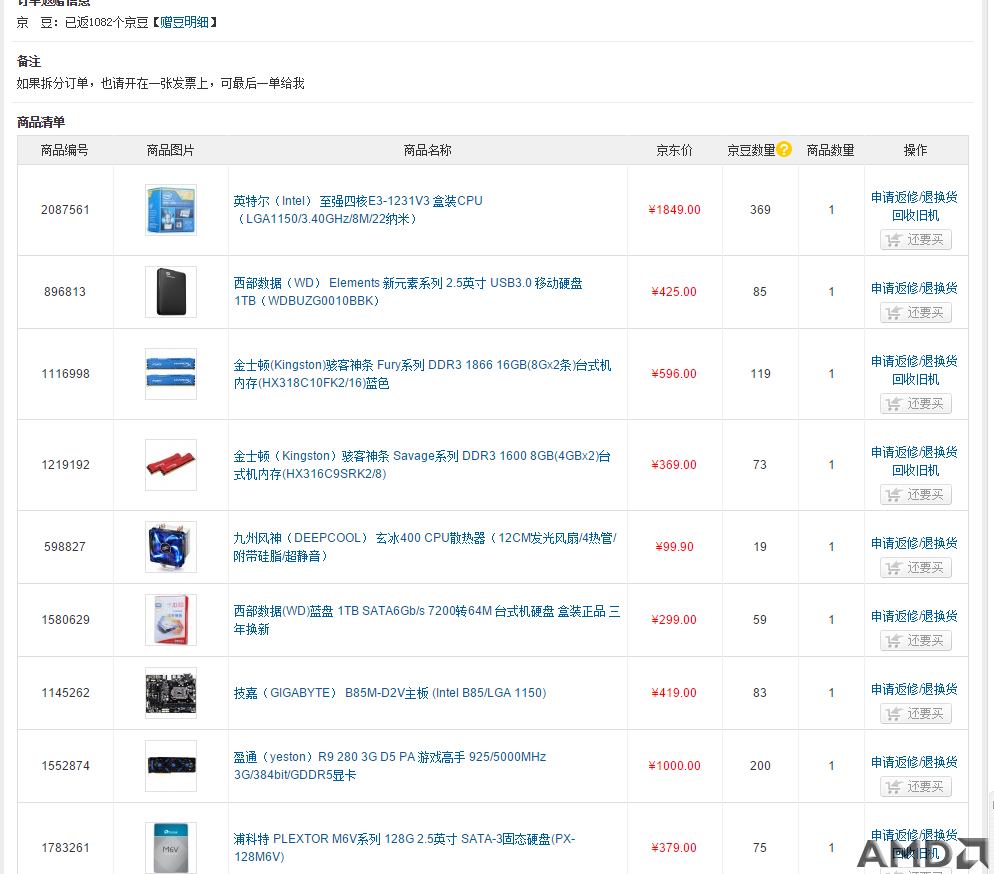
Task: Click product number 598827
Action: click(65, 547)
